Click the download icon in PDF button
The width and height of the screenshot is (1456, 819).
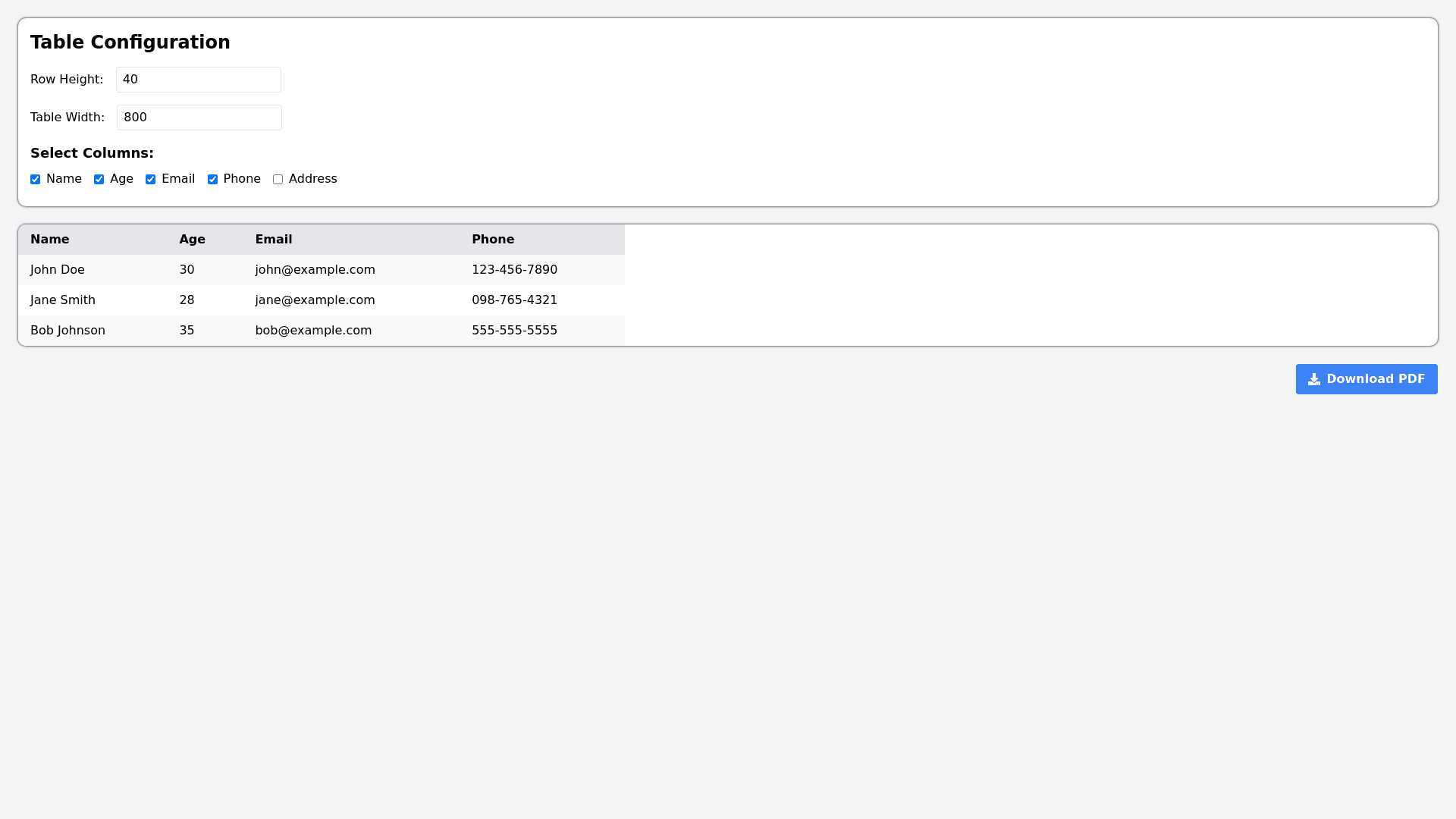(x=1314, y=379)
